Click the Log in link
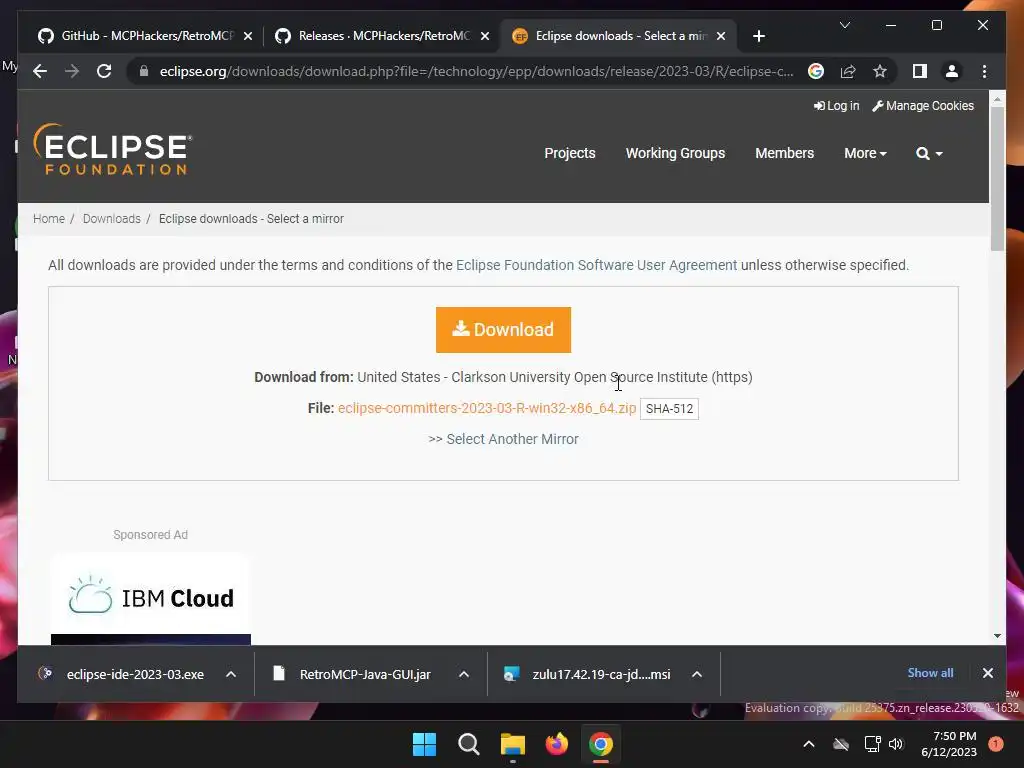 pyautogui.click(x=837, y=106)
